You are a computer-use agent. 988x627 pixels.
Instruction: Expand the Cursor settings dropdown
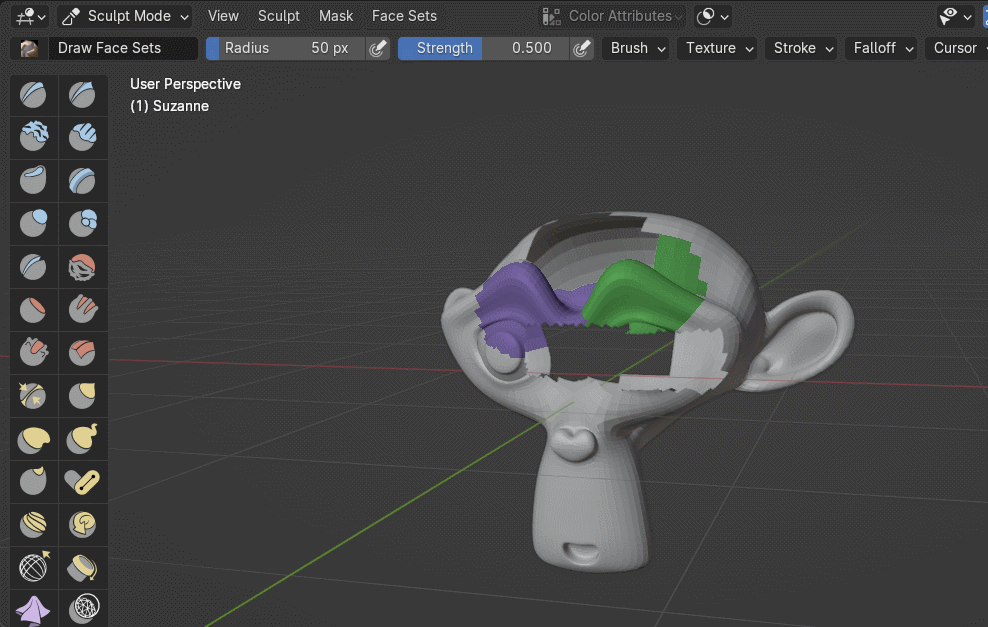[x=956, y=49]
